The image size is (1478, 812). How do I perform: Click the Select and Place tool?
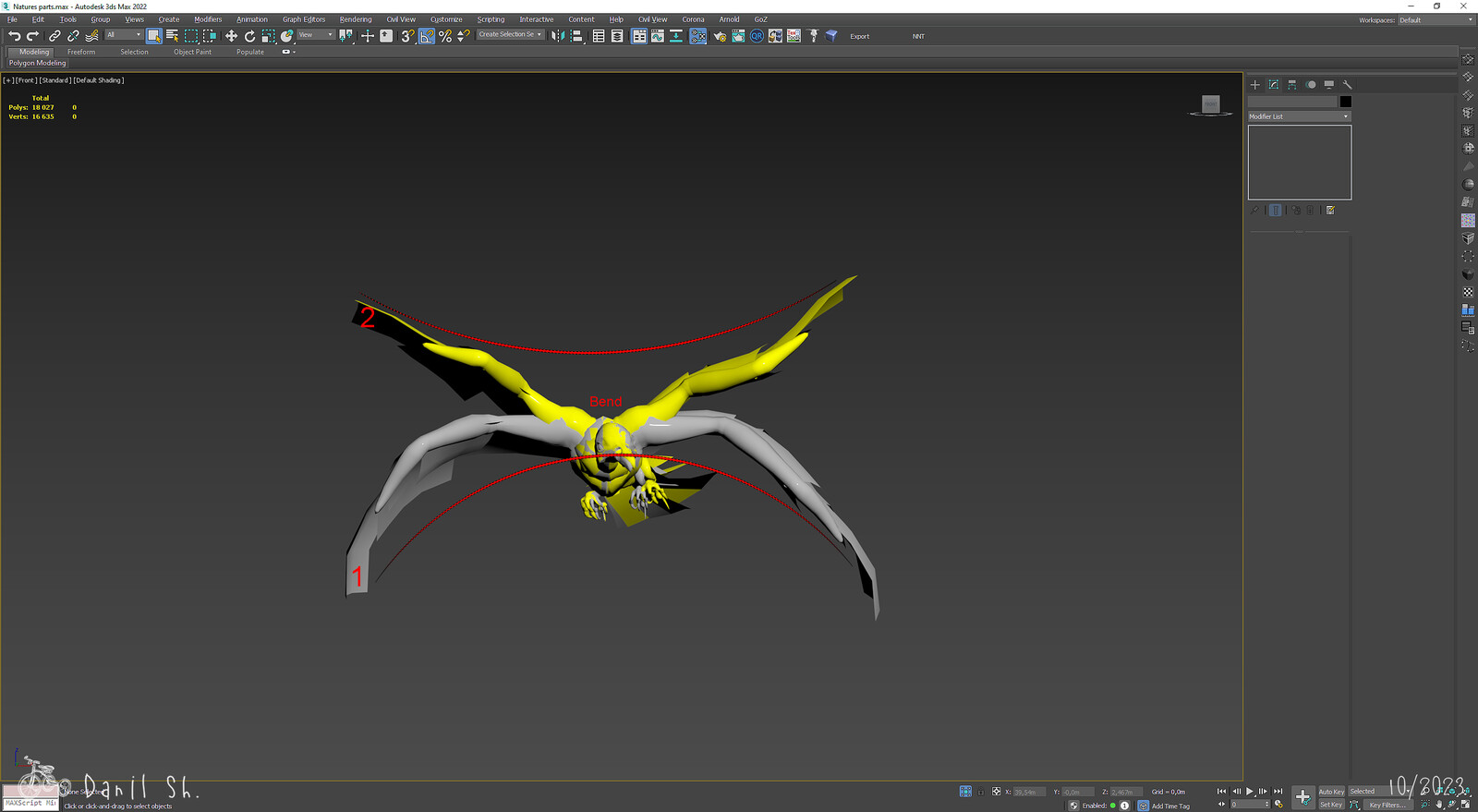click(286, 36)
